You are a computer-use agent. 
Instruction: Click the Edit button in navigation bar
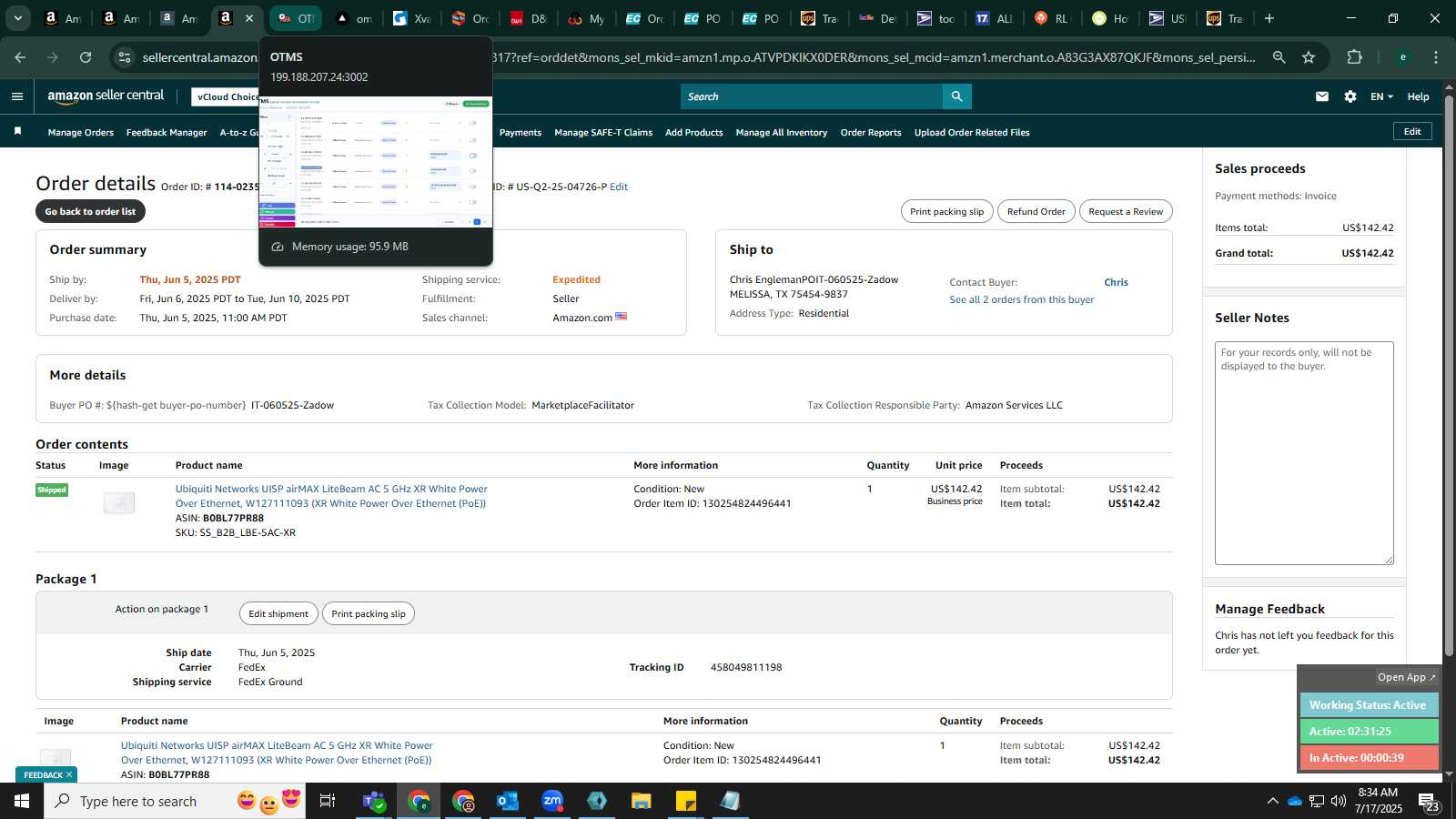[1412, 131]
